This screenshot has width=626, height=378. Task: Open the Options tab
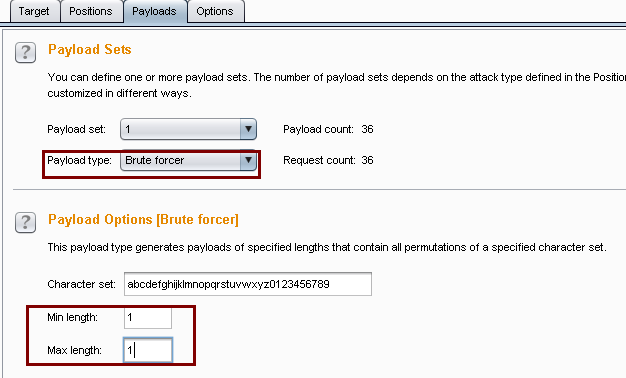pos(215,12)
